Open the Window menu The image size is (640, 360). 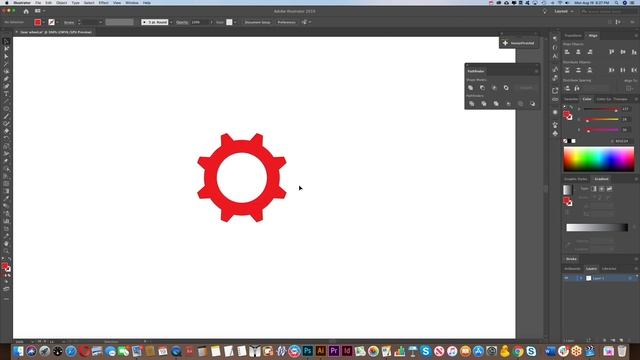pos(132,2)
